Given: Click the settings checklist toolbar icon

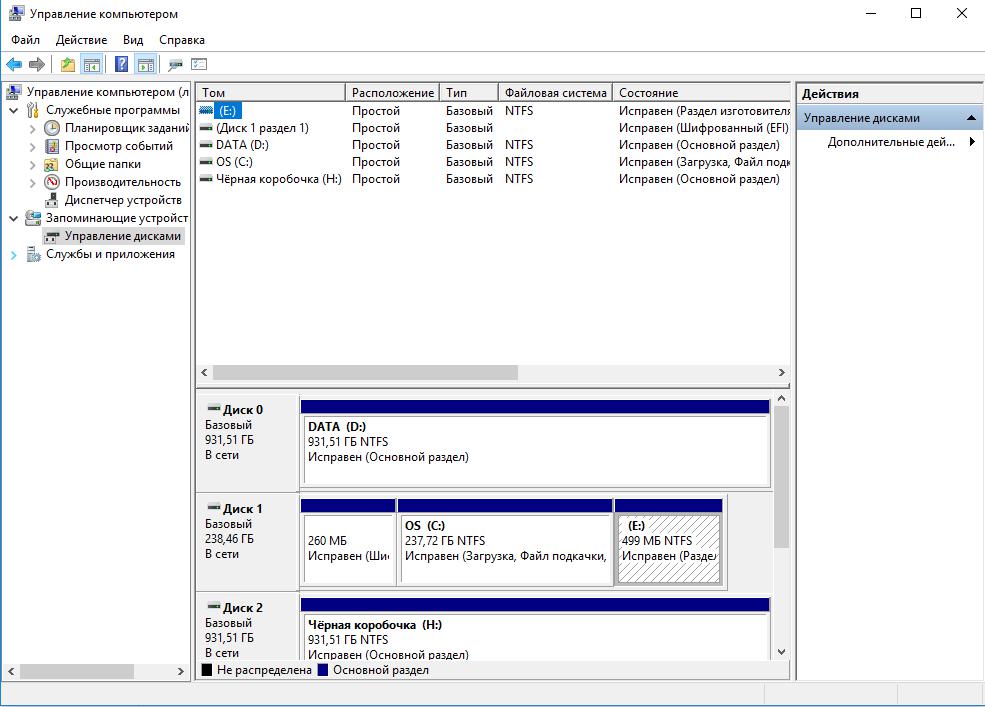Looking at the screenshot, I should point(199,64).
